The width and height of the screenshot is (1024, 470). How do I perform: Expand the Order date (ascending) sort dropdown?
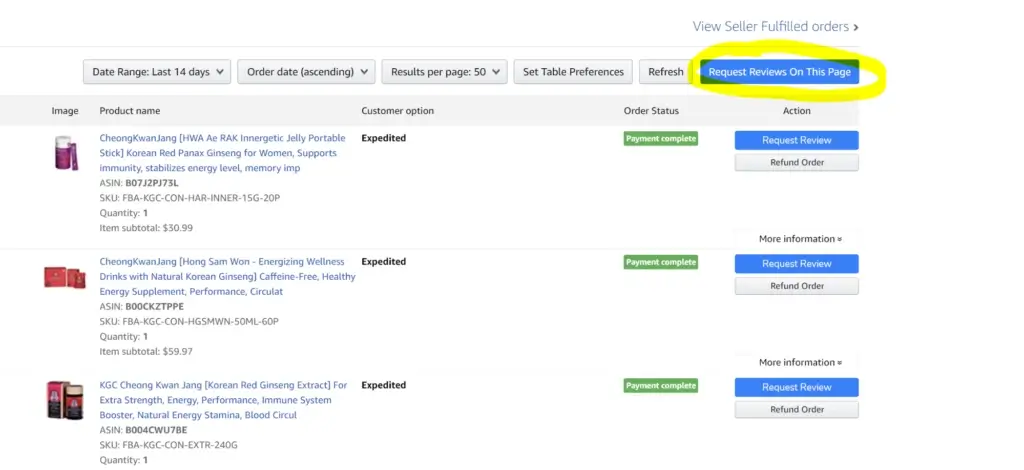(306, 72)
